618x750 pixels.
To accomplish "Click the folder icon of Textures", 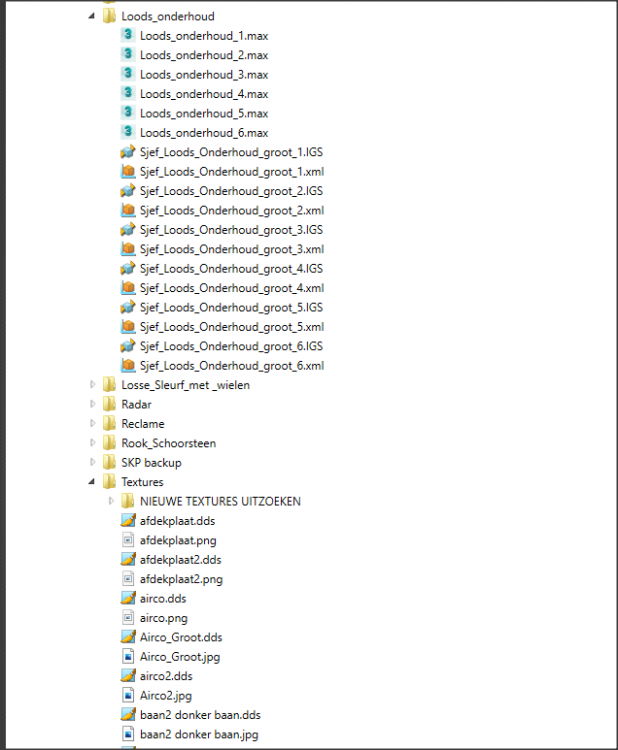I will (110, 482).
